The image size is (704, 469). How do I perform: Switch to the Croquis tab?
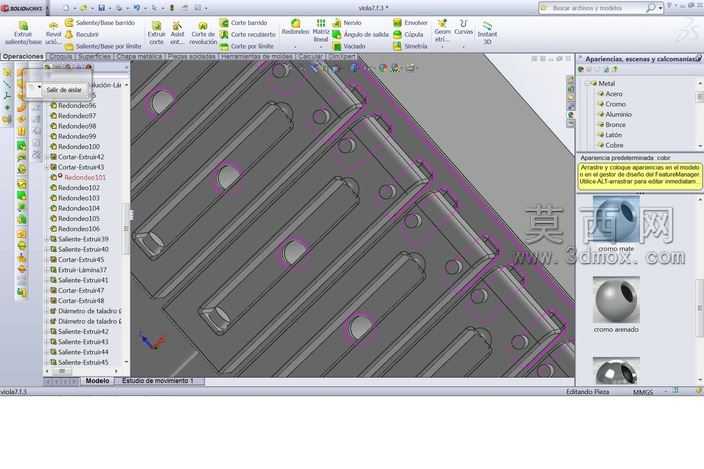point(61,57)
